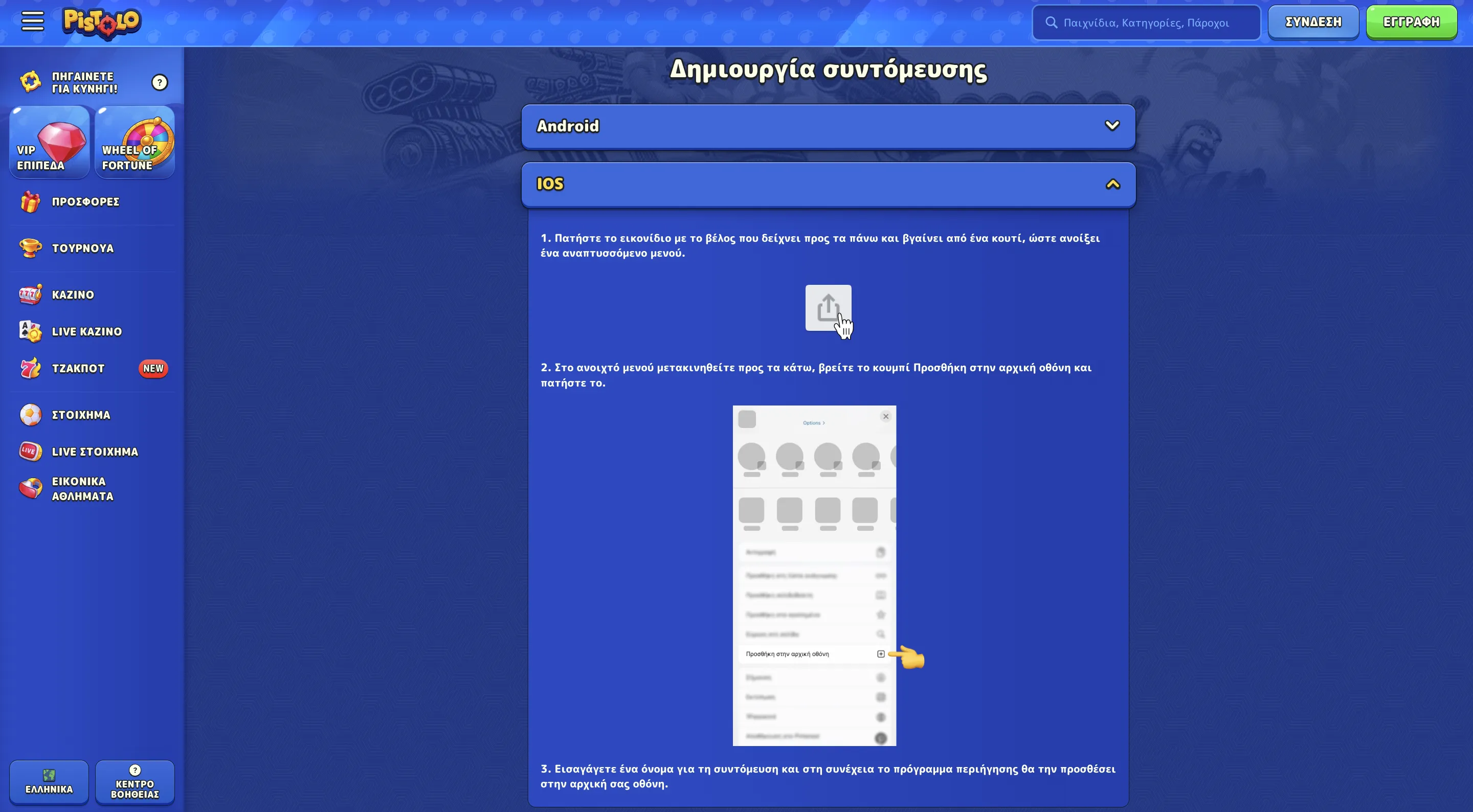Click the ΤΟΥΡΝΟΥΑ trophy icon

pos(30,247)
